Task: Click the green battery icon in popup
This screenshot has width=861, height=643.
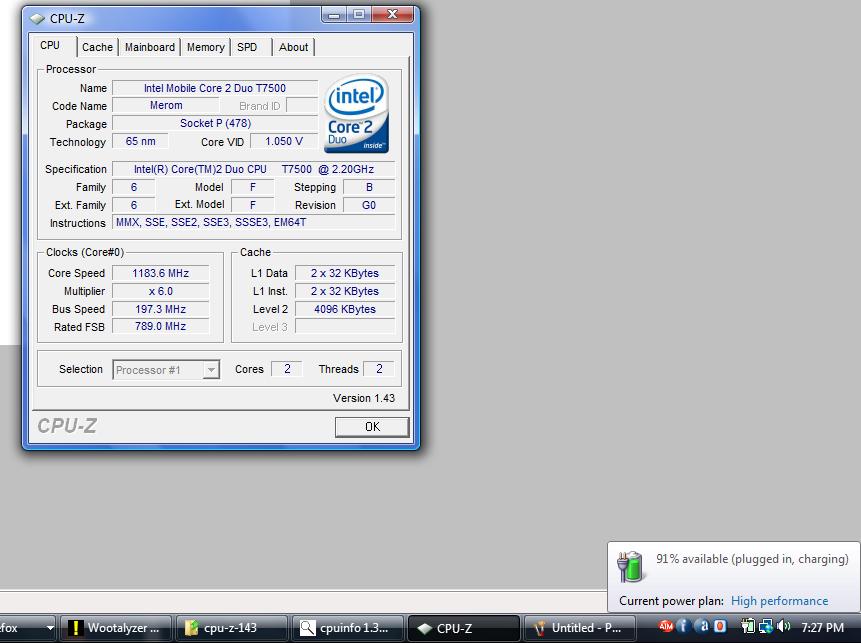Action: coord(629,566)
